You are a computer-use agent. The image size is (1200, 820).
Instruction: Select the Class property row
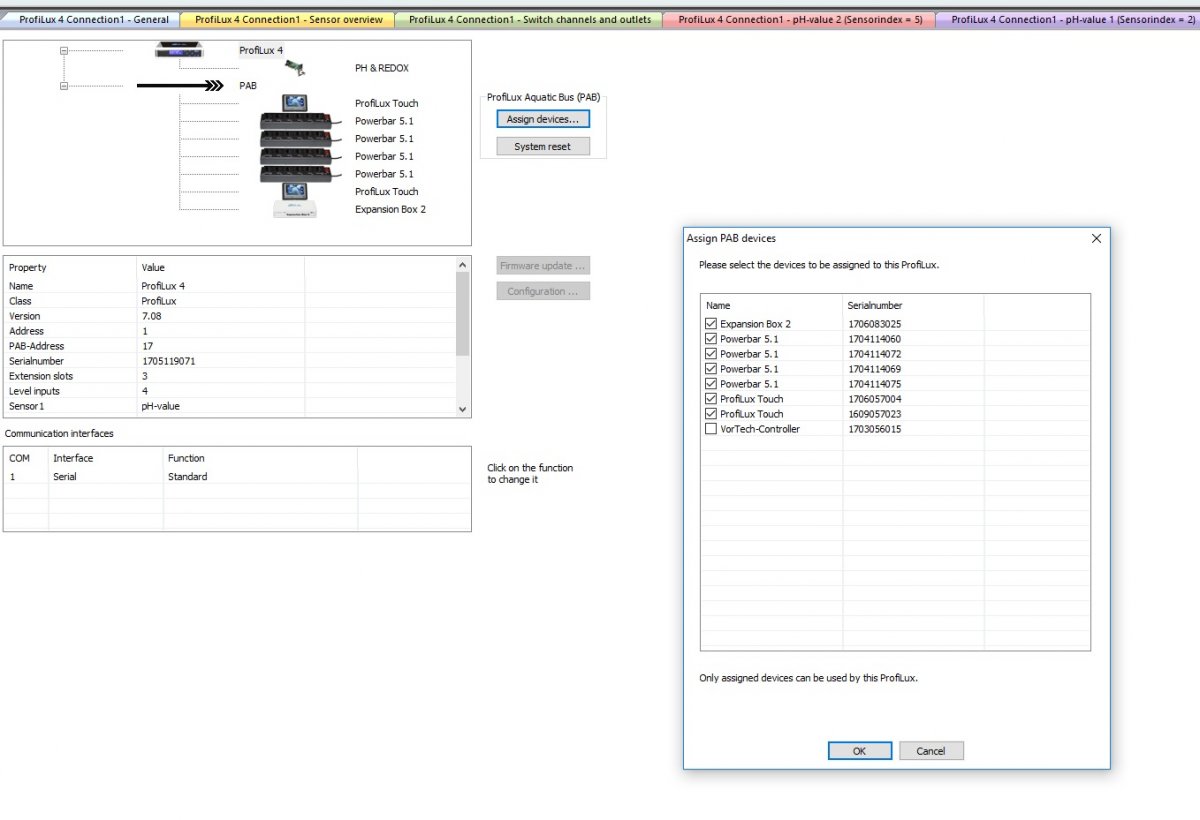[x=230, y=301]
